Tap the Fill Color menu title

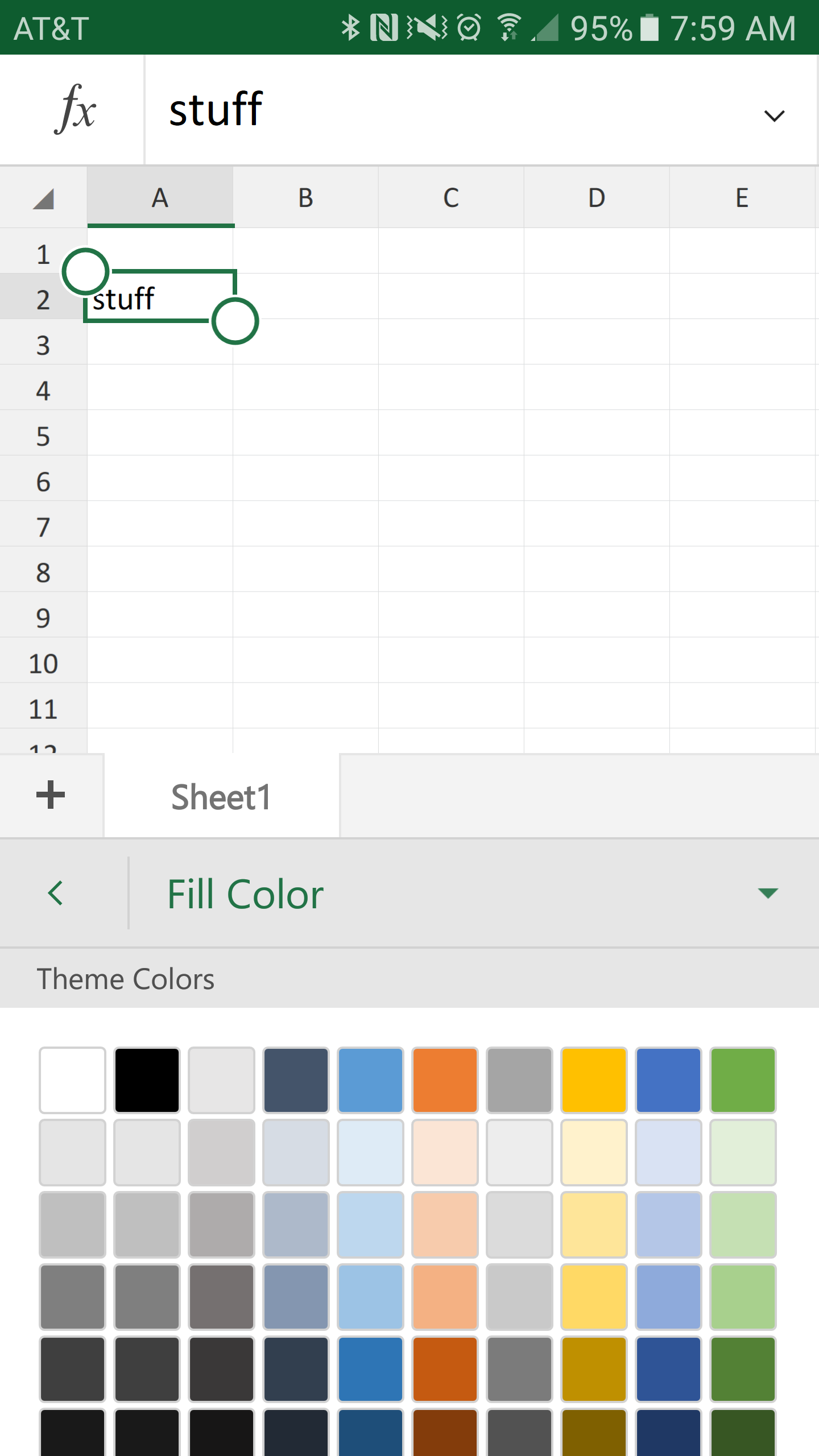click(245, 894)
